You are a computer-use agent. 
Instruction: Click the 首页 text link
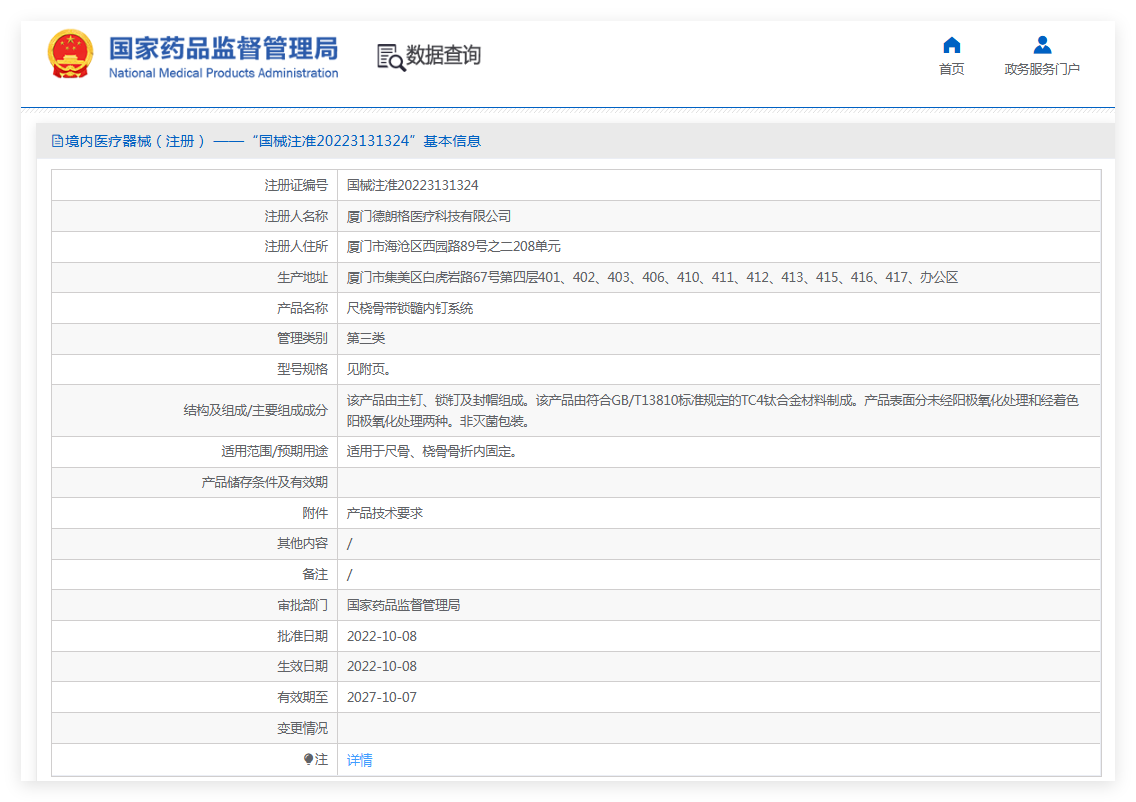point(951,69)
